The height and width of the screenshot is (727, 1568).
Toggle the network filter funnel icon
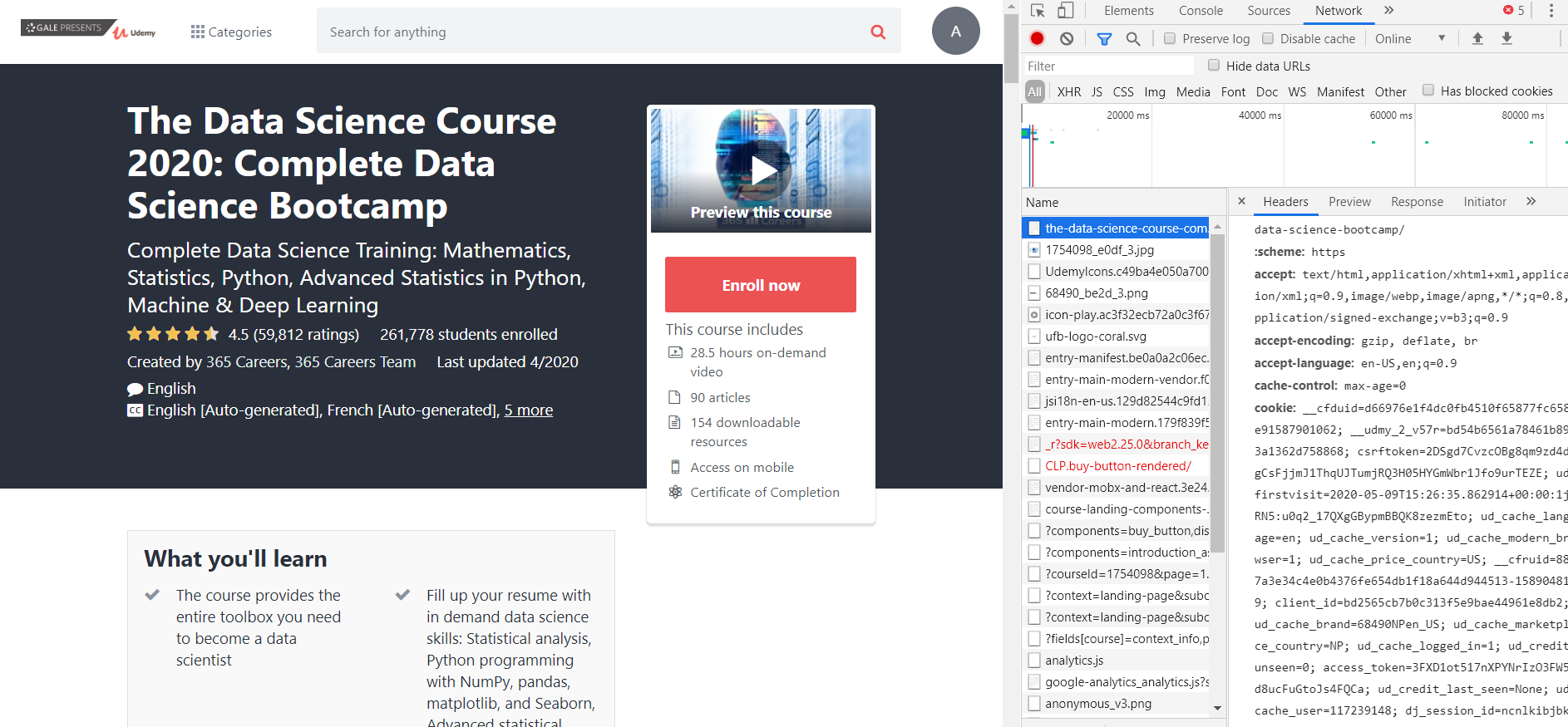(x=1104, y=38)
